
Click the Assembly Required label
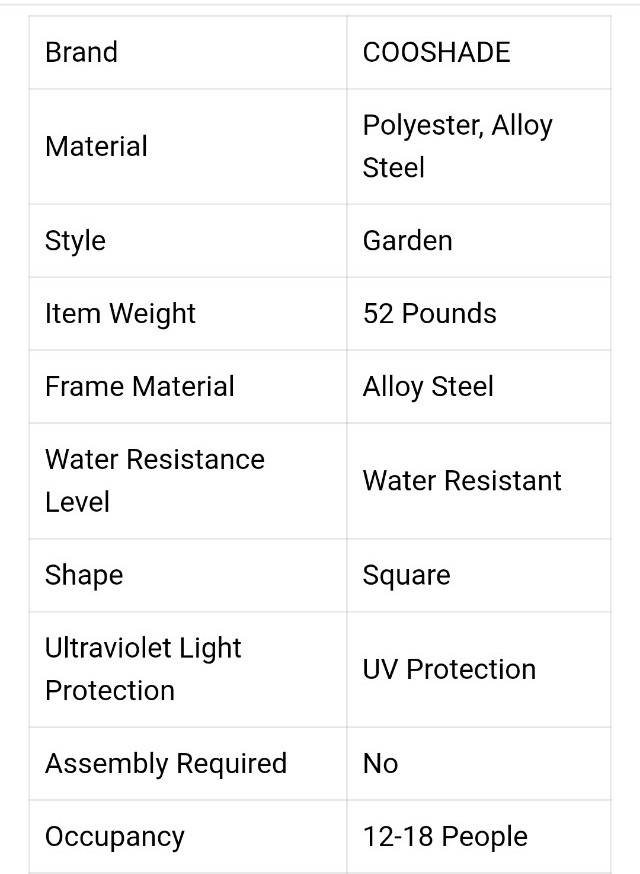coord(166,764)
